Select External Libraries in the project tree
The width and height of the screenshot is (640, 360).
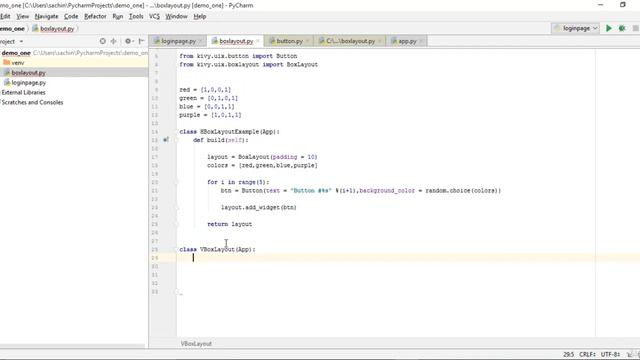pyautogui.click(x=23, y=92)
